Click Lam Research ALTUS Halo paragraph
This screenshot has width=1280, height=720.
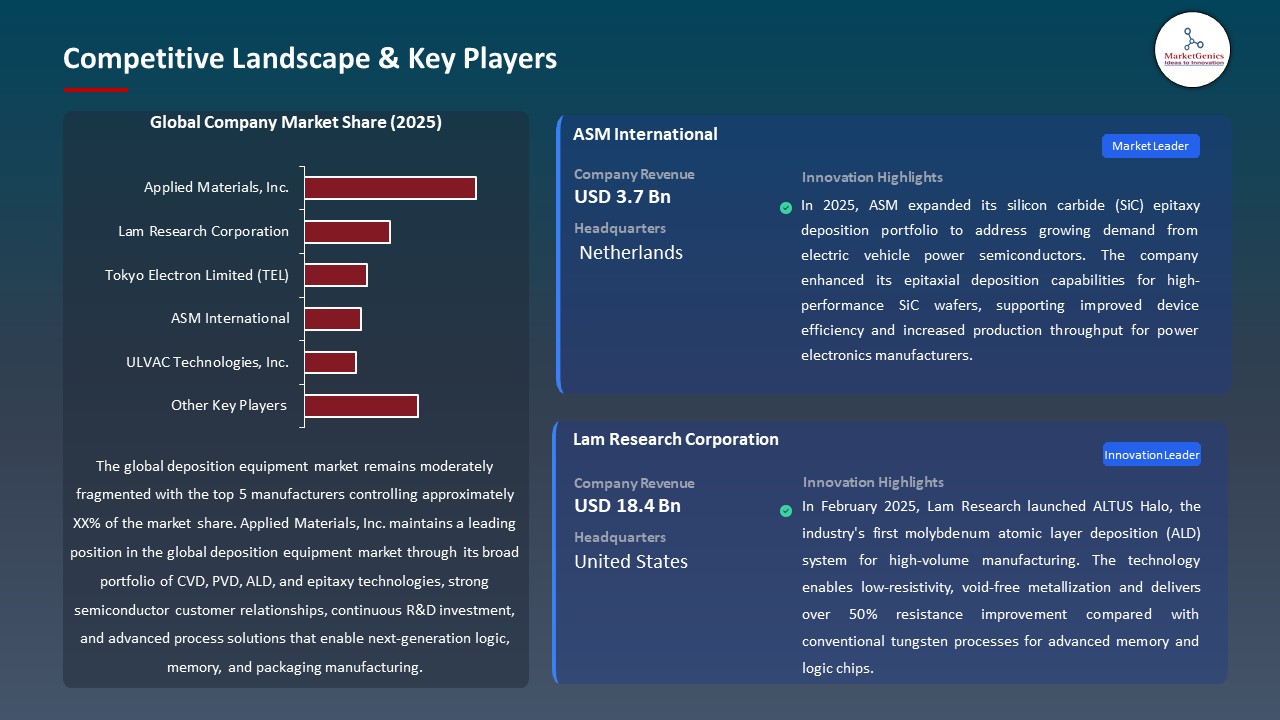(x=1001, y=587)
